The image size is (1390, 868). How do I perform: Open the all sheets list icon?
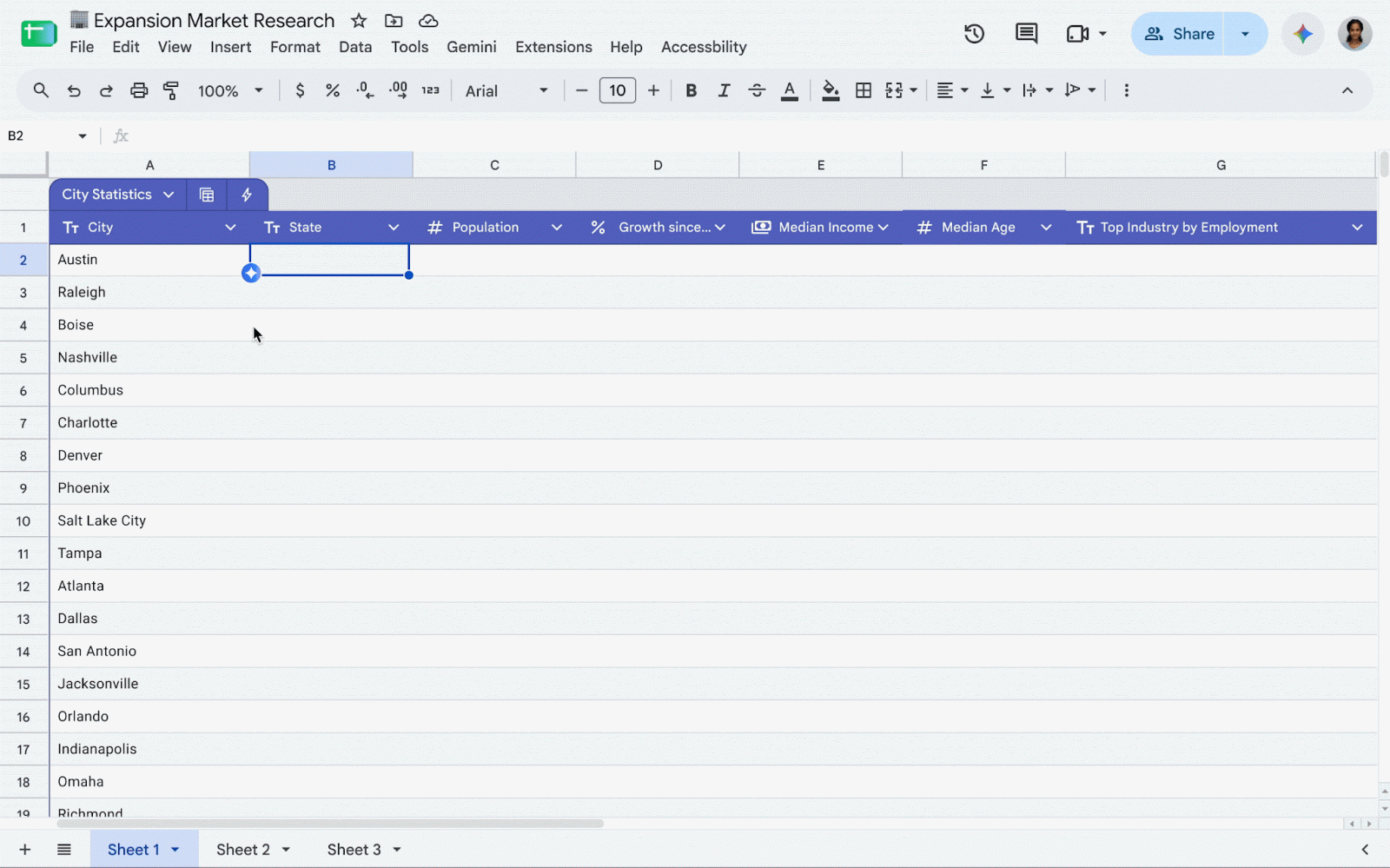(63, 850)
